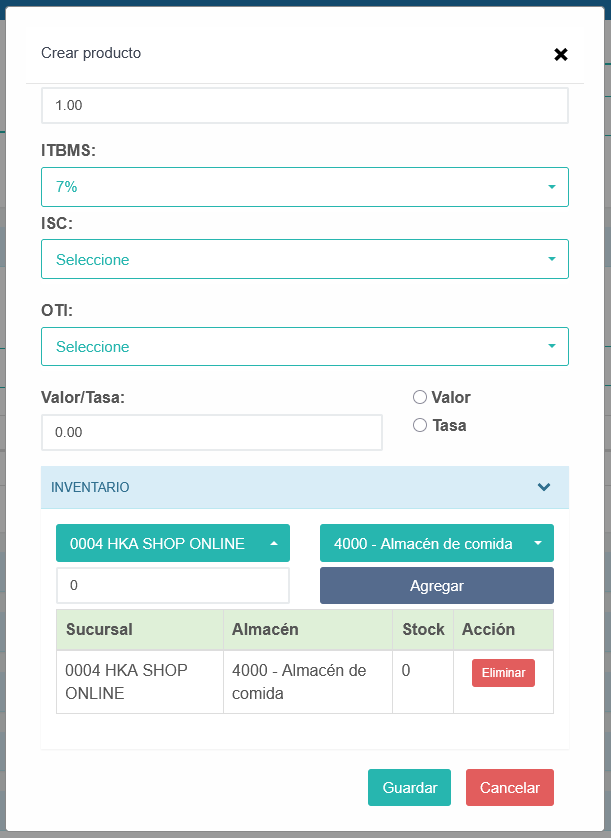Delete the inventory row with Eliminar

coord(503,673)
